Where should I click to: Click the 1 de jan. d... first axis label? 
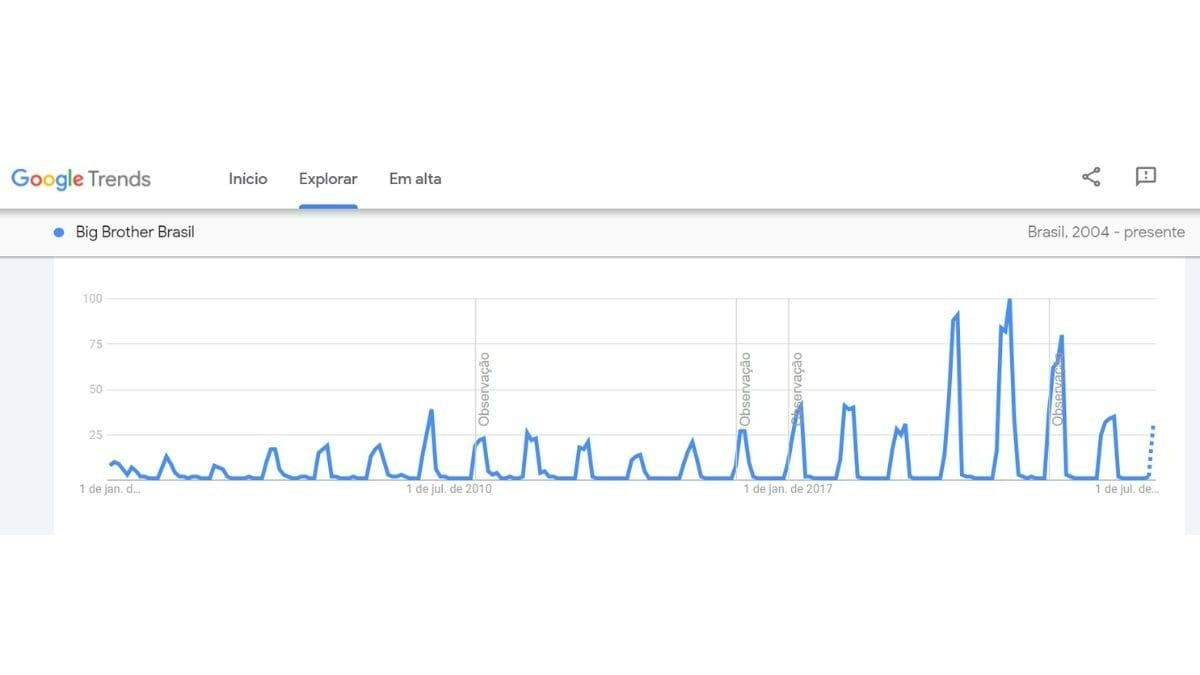[x=110, y=489]
